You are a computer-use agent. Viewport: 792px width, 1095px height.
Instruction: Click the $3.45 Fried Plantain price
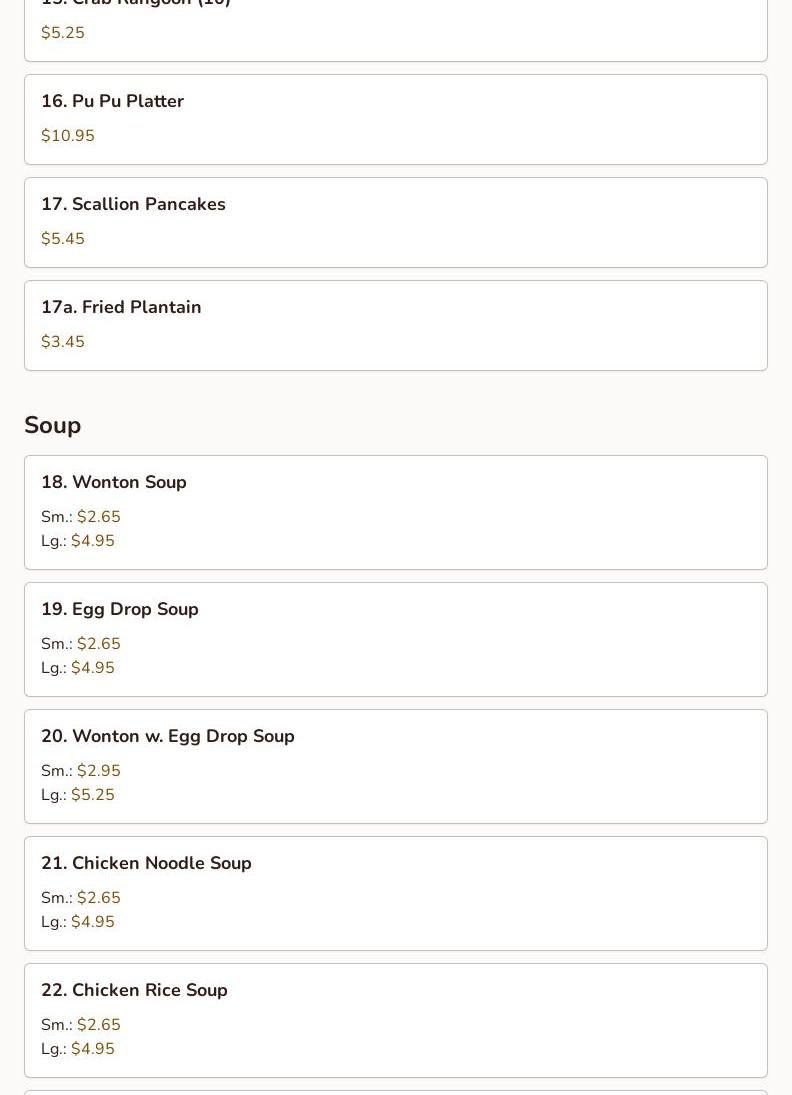pos(63,342)
